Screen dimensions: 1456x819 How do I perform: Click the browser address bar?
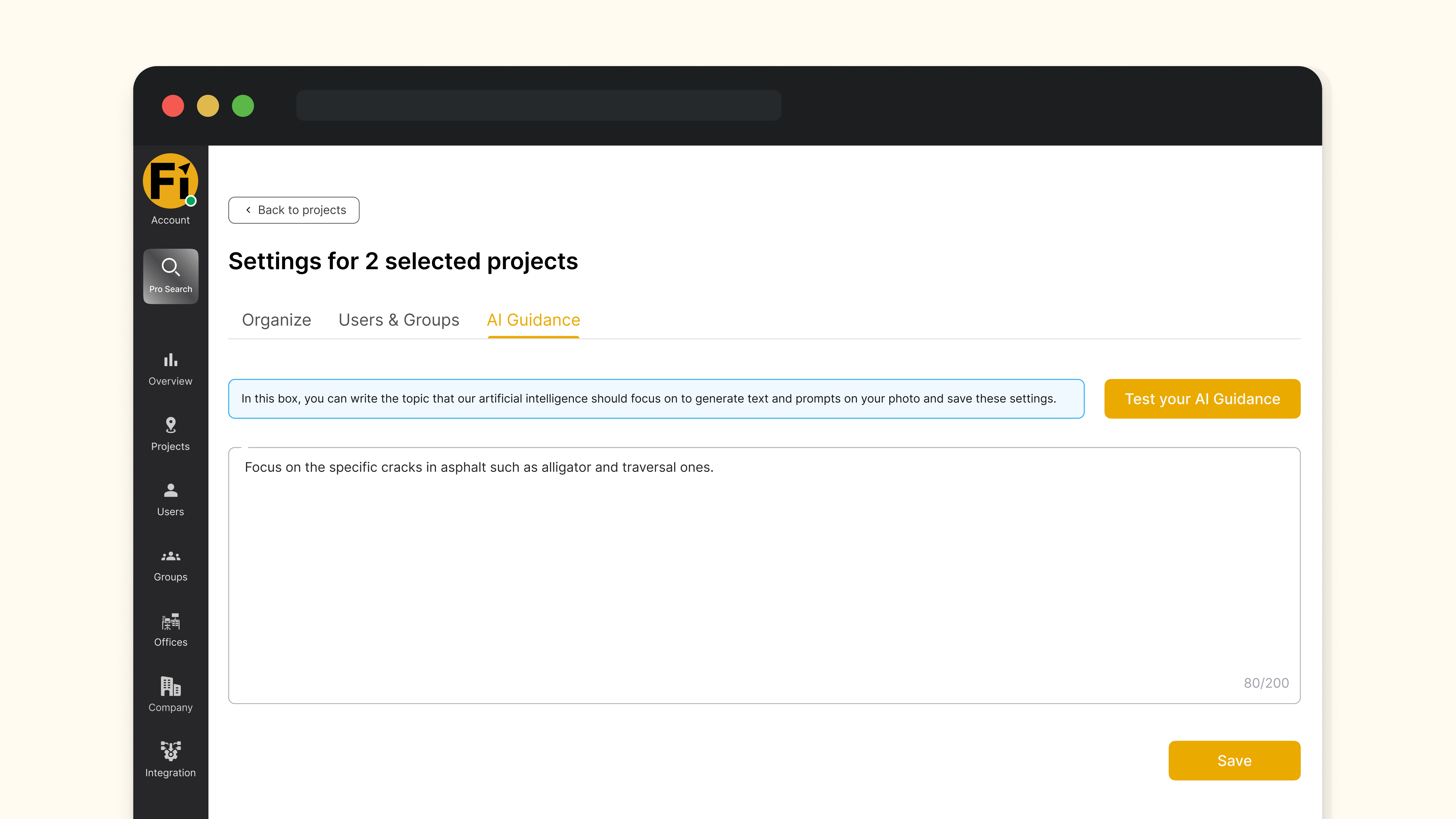point(538,105)
